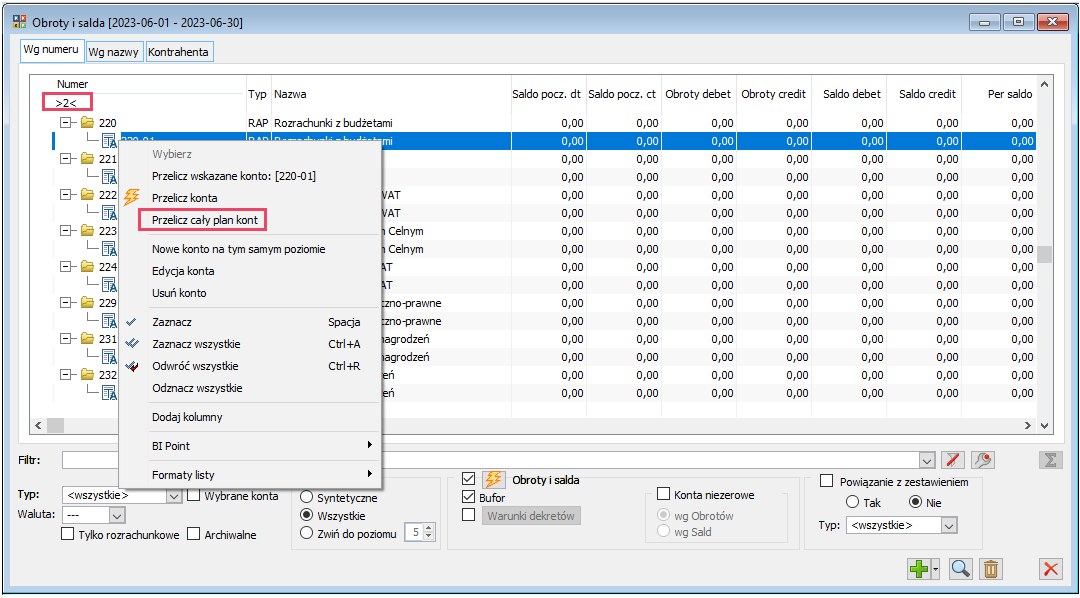Choose Usuń konto from the context menu
Viewport: 1080px width, 598px height.
click(x=179, y=293)
